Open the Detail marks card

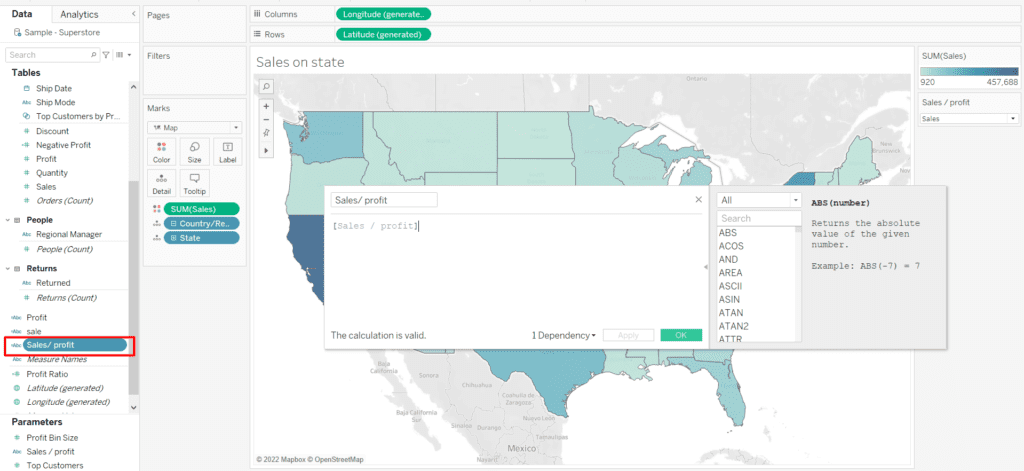161,183
